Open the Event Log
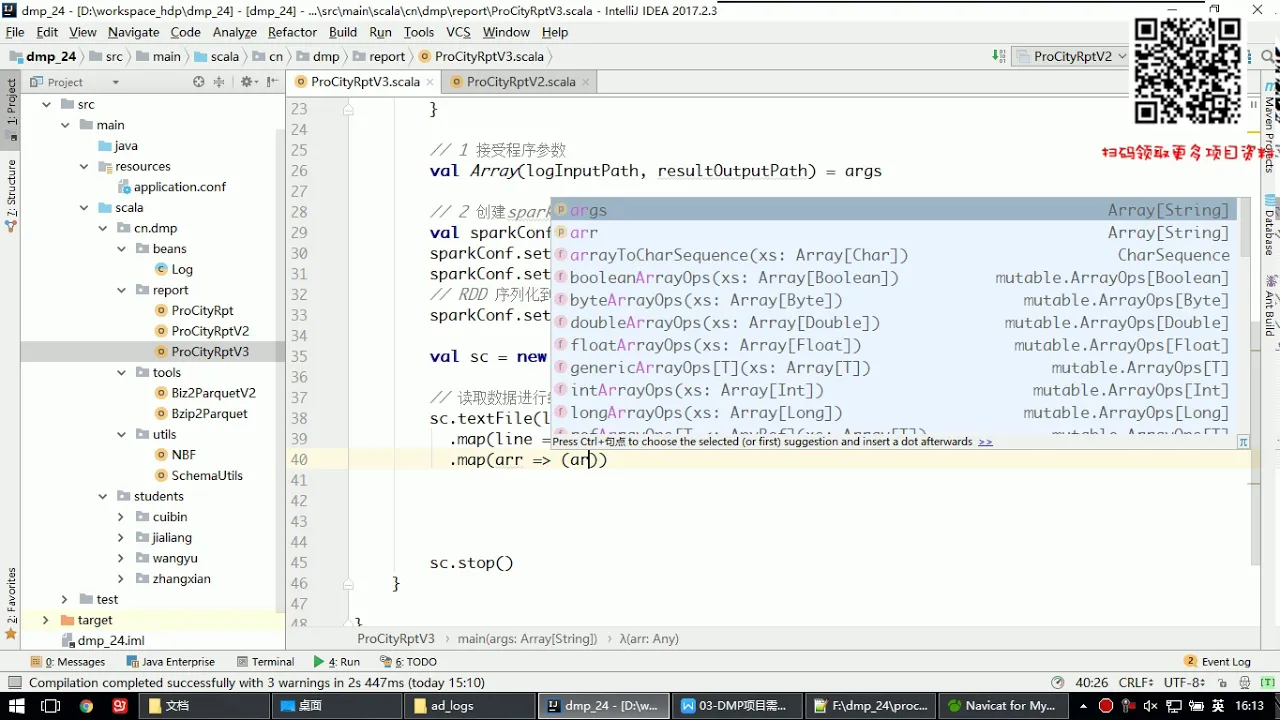This screenshot has height=720, width=1280. pyautogui.click(x=1217, y=661)
